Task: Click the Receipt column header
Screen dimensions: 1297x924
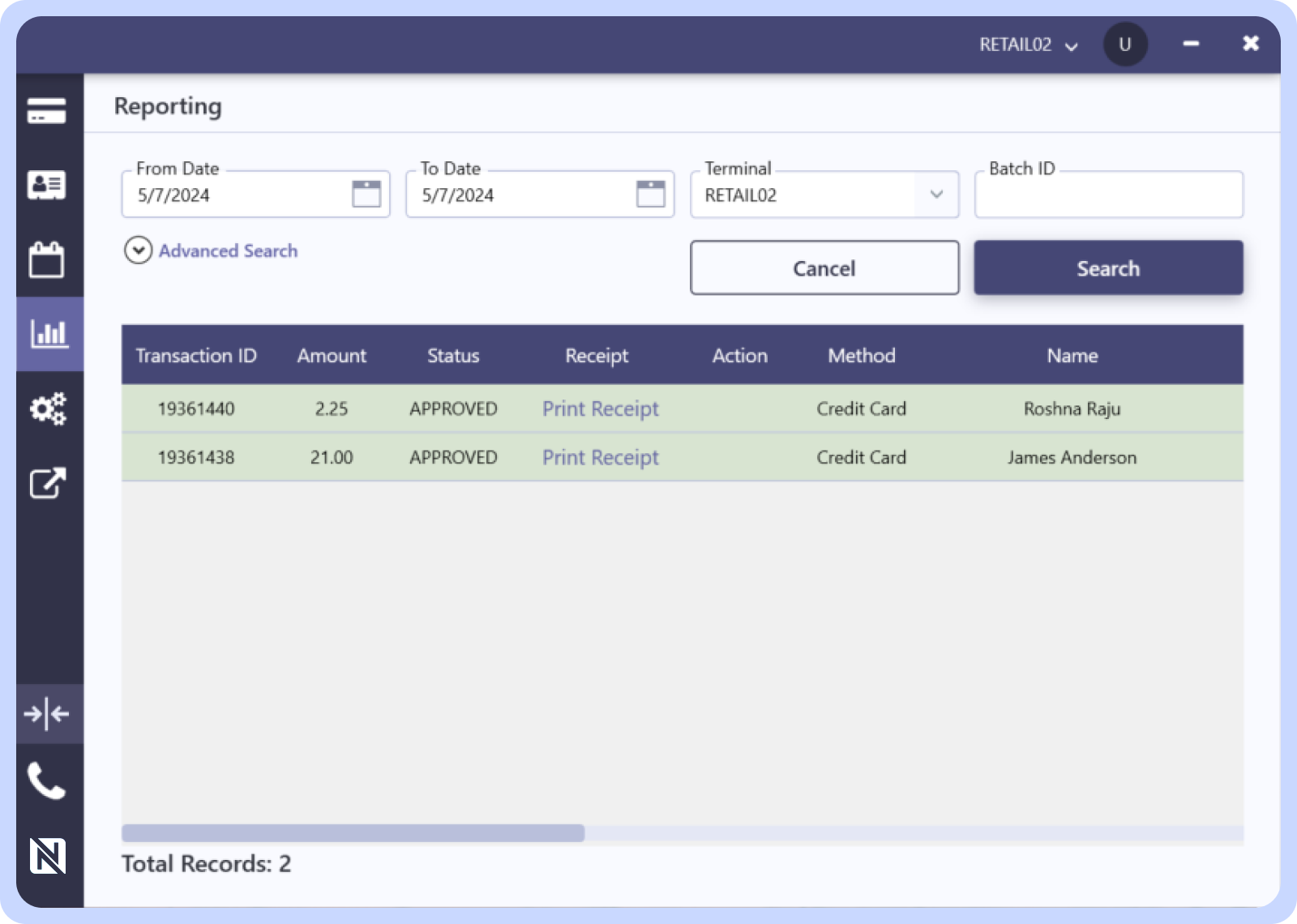Action: (597, 356)
